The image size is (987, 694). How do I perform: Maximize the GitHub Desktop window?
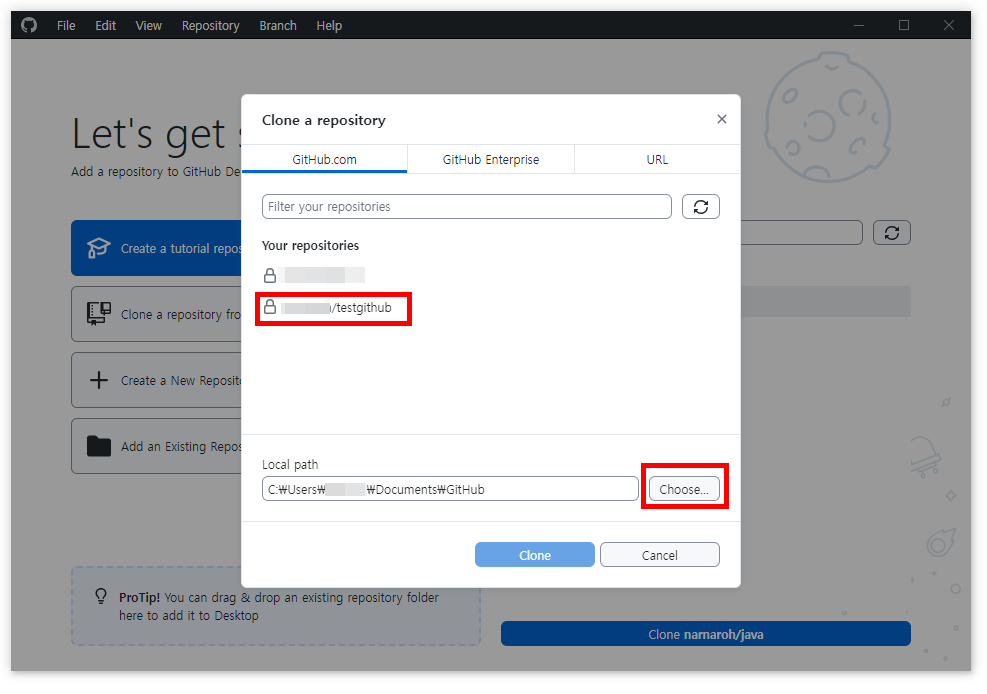[x=904, y=25]
